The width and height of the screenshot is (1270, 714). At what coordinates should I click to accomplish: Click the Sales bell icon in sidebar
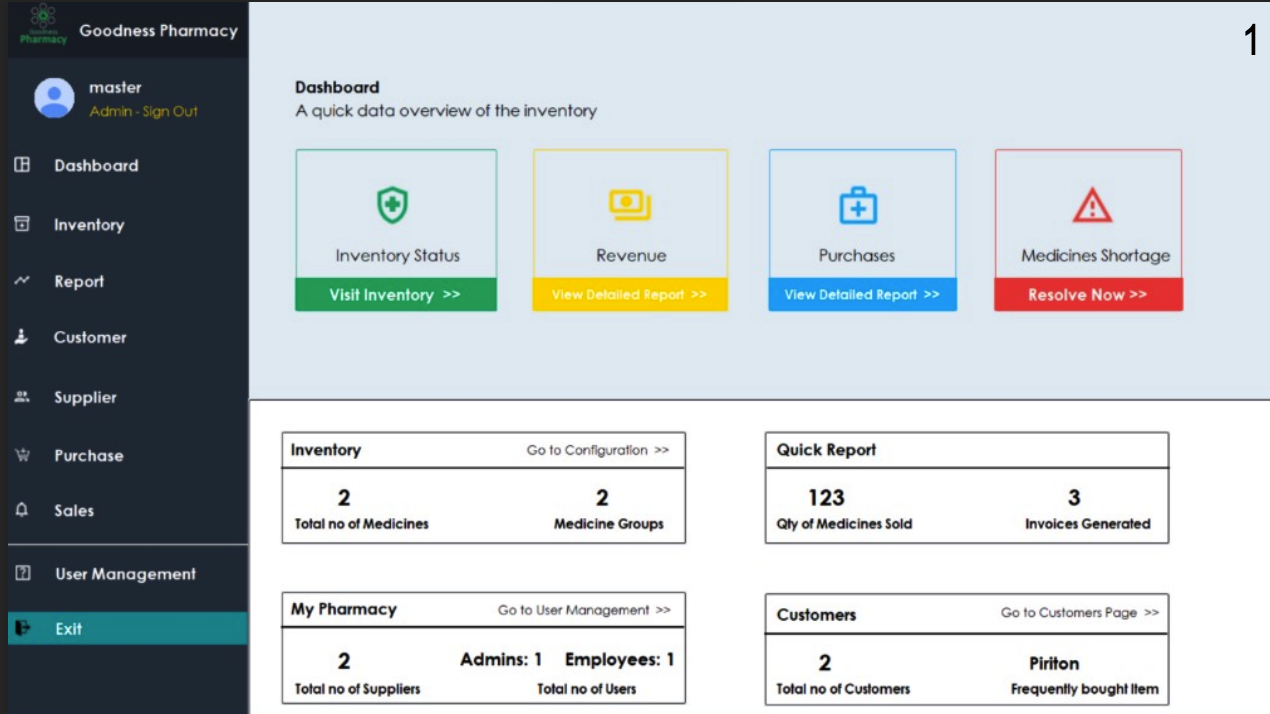(23, 510)
